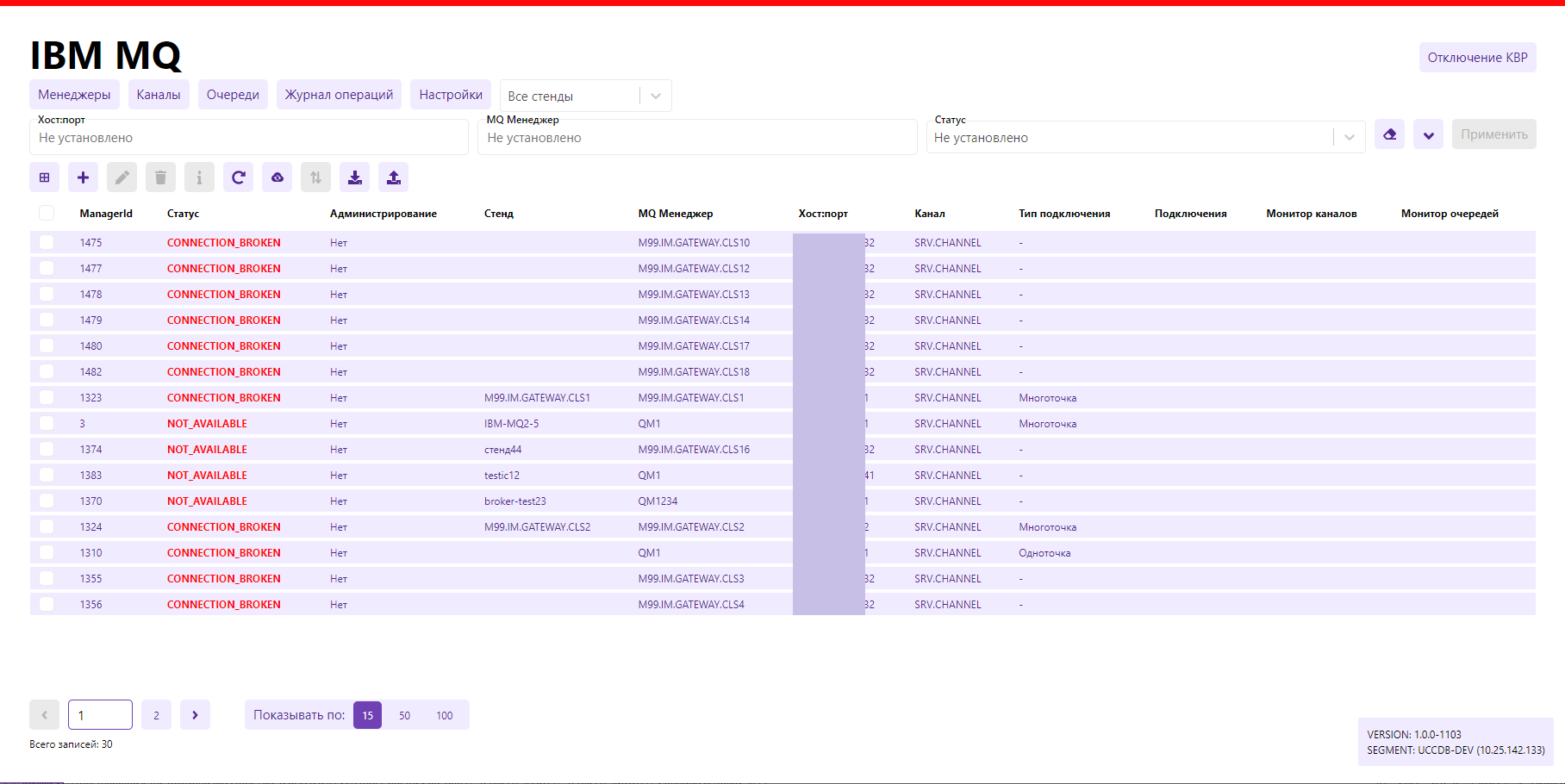The width and height of the screenshot is (1565, 784).
Task: Check the row with ManagerId 1383
Action: pyautogui.click(x=47, y=476)
